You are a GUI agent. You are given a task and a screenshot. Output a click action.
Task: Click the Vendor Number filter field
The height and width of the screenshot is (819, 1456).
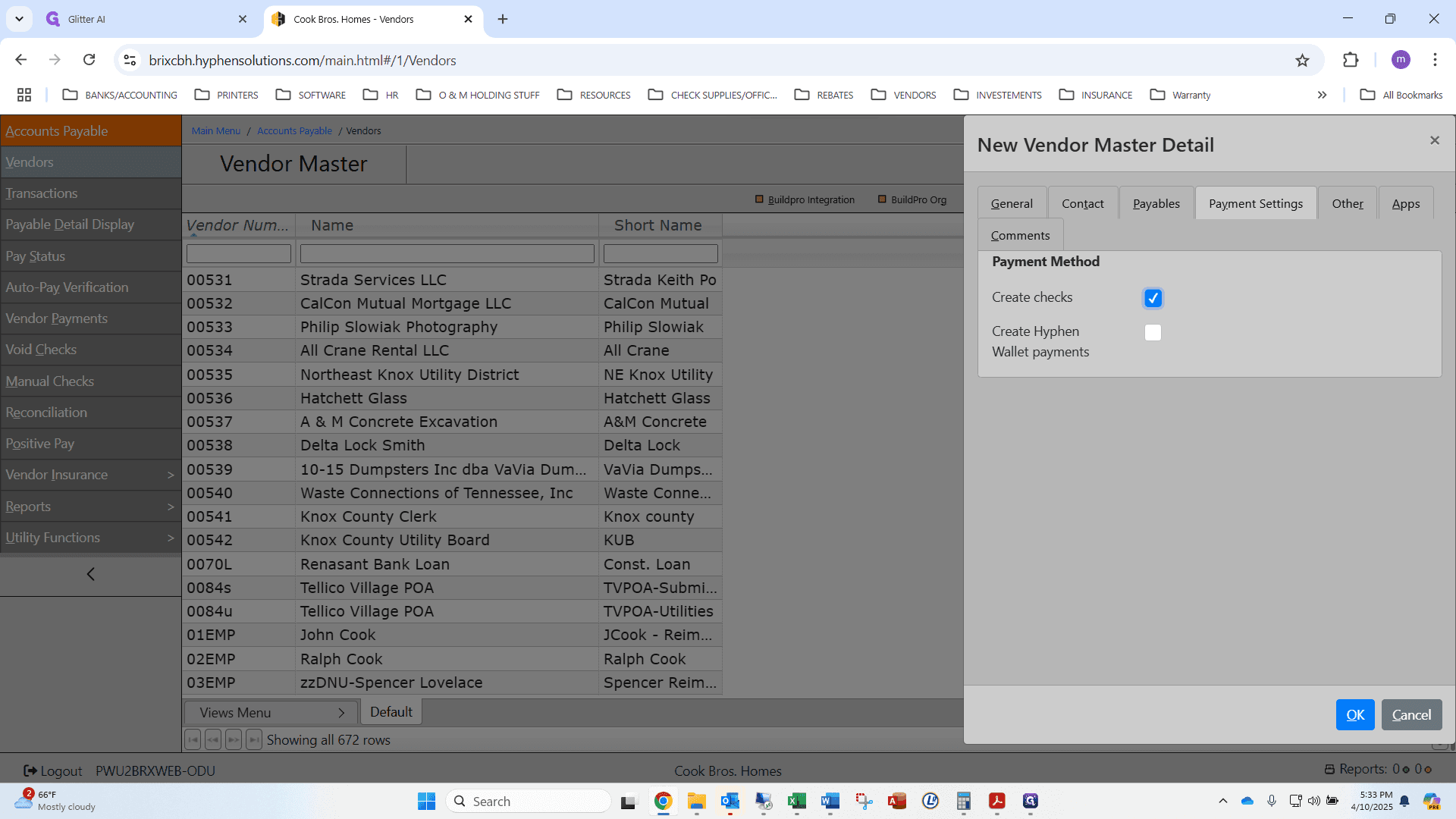point(239,253)
